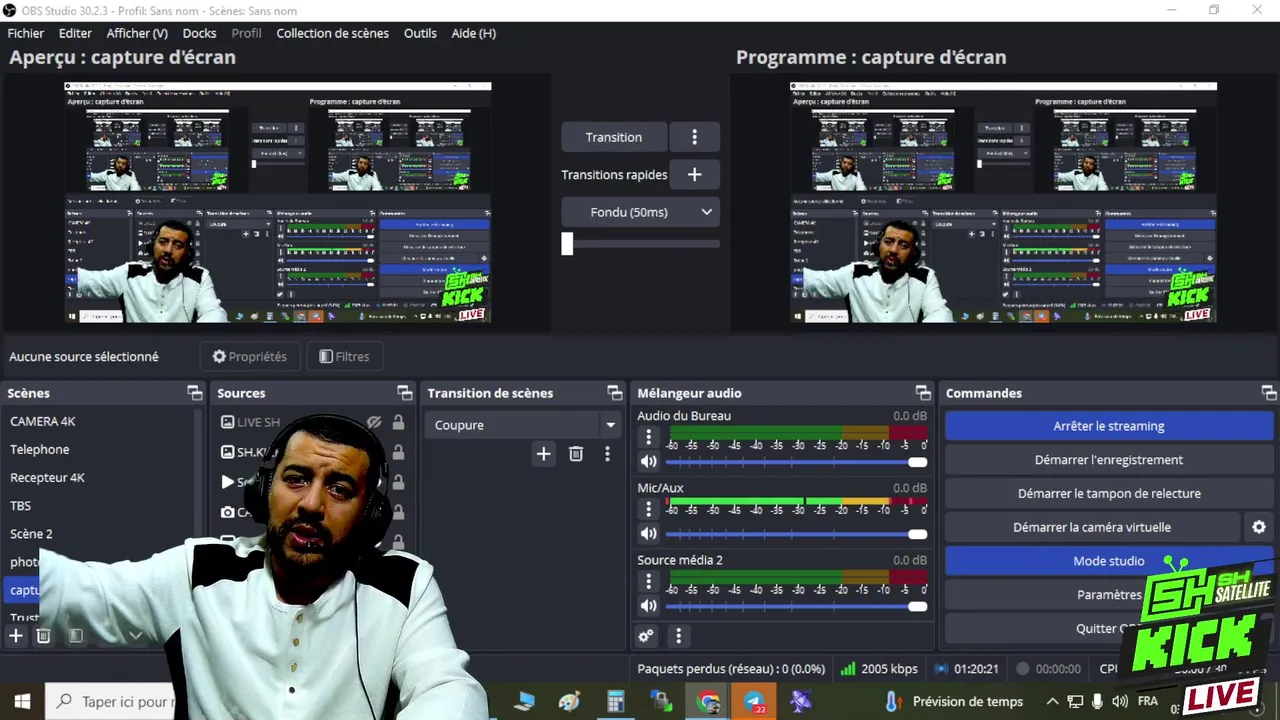Click the Source média 2 volume slider
Image resolution: width=1280 pixels, height=720 pixels.
796,606
